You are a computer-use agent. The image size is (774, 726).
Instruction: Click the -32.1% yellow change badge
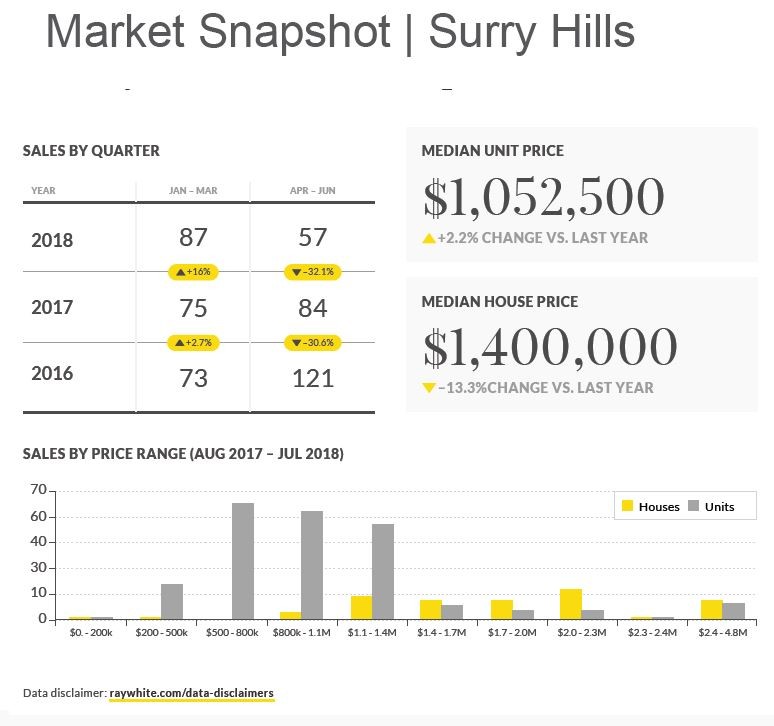click(312, 271)
